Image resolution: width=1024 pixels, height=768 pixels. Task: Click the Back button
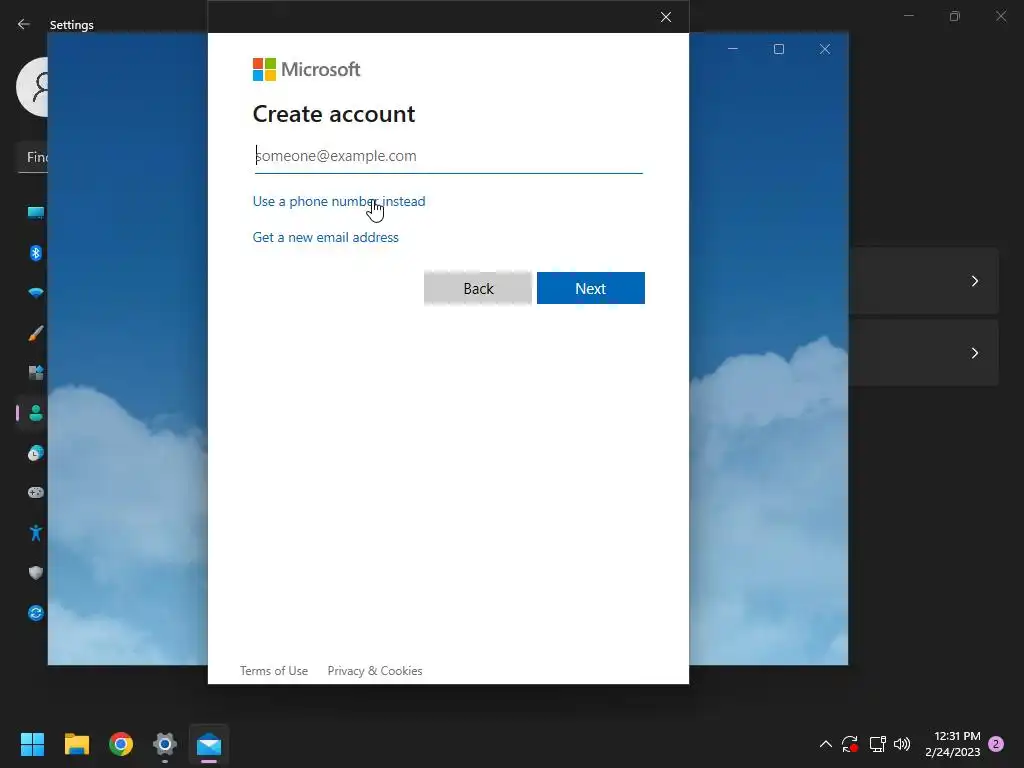[x=478, y=288]
